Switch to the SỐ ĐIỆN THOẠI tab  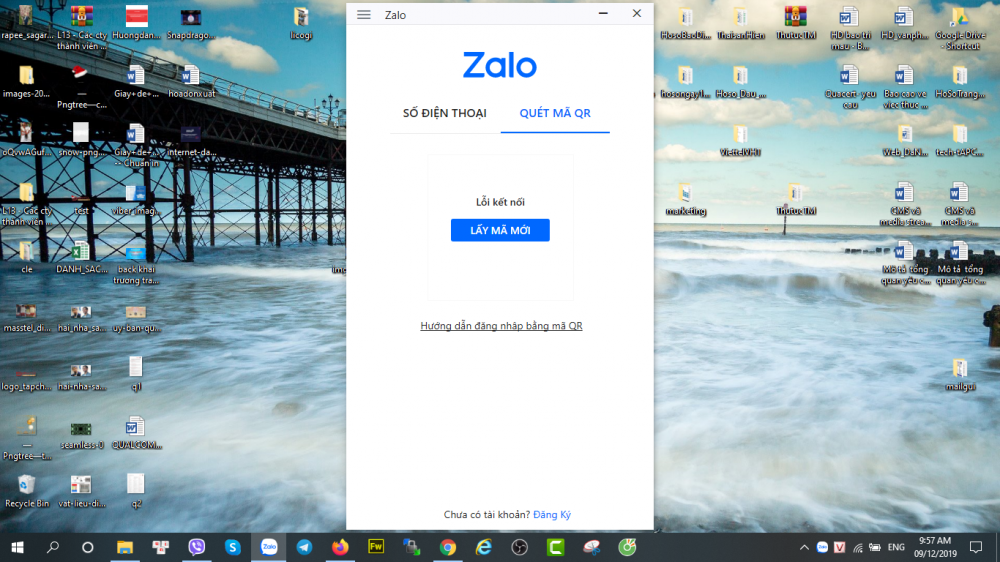pyautogui.click(x=444, y=113)
